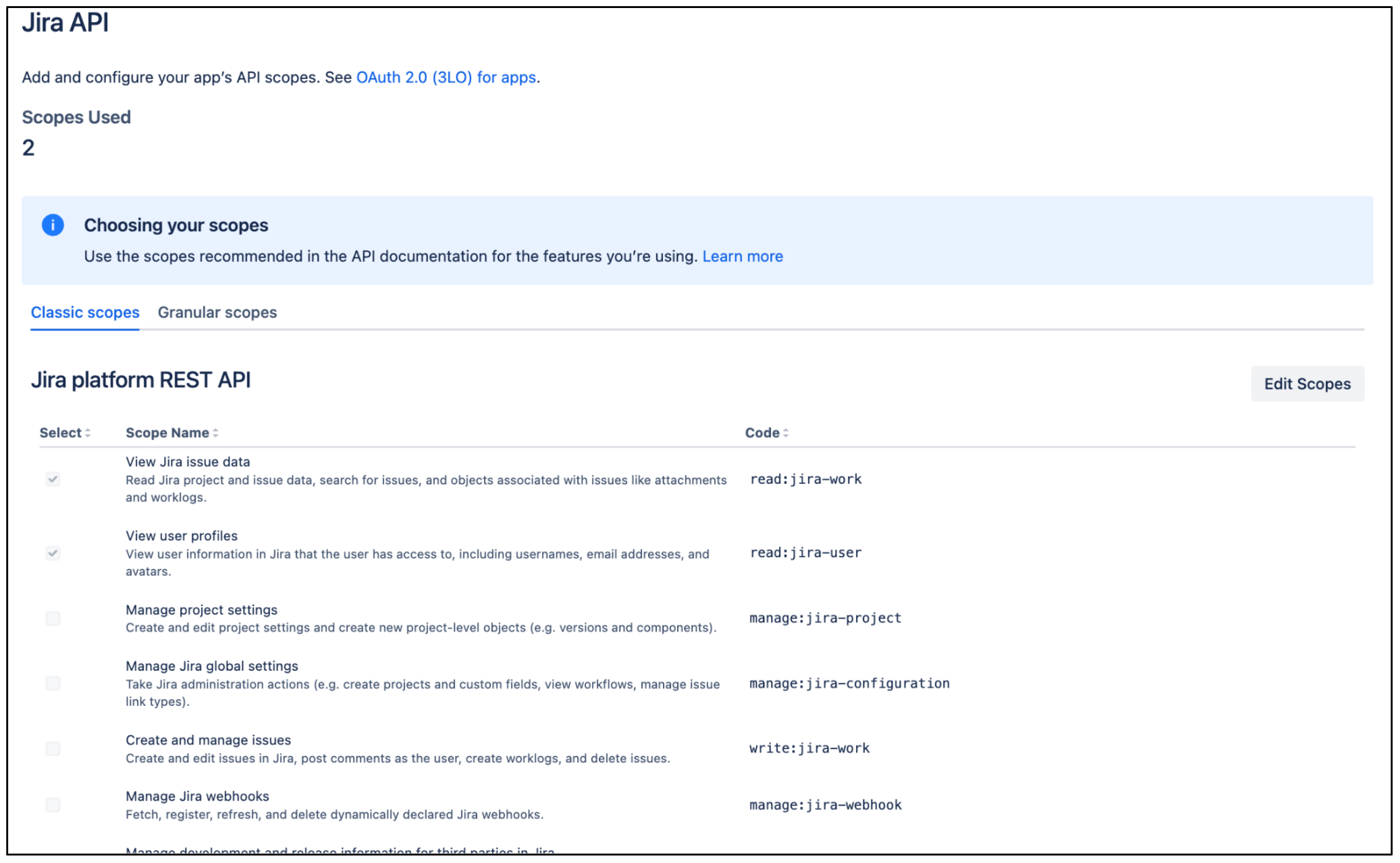The width and height of the screenshot is (1400, 863).
Task: Check Create and manage issues checkbox
Action: [x=53, y=748]
